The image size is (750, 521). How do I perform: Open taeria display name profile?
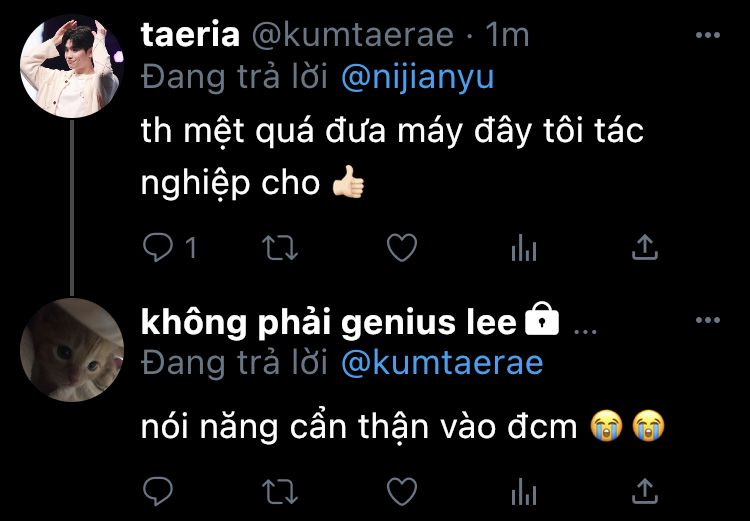pos(190,35)
